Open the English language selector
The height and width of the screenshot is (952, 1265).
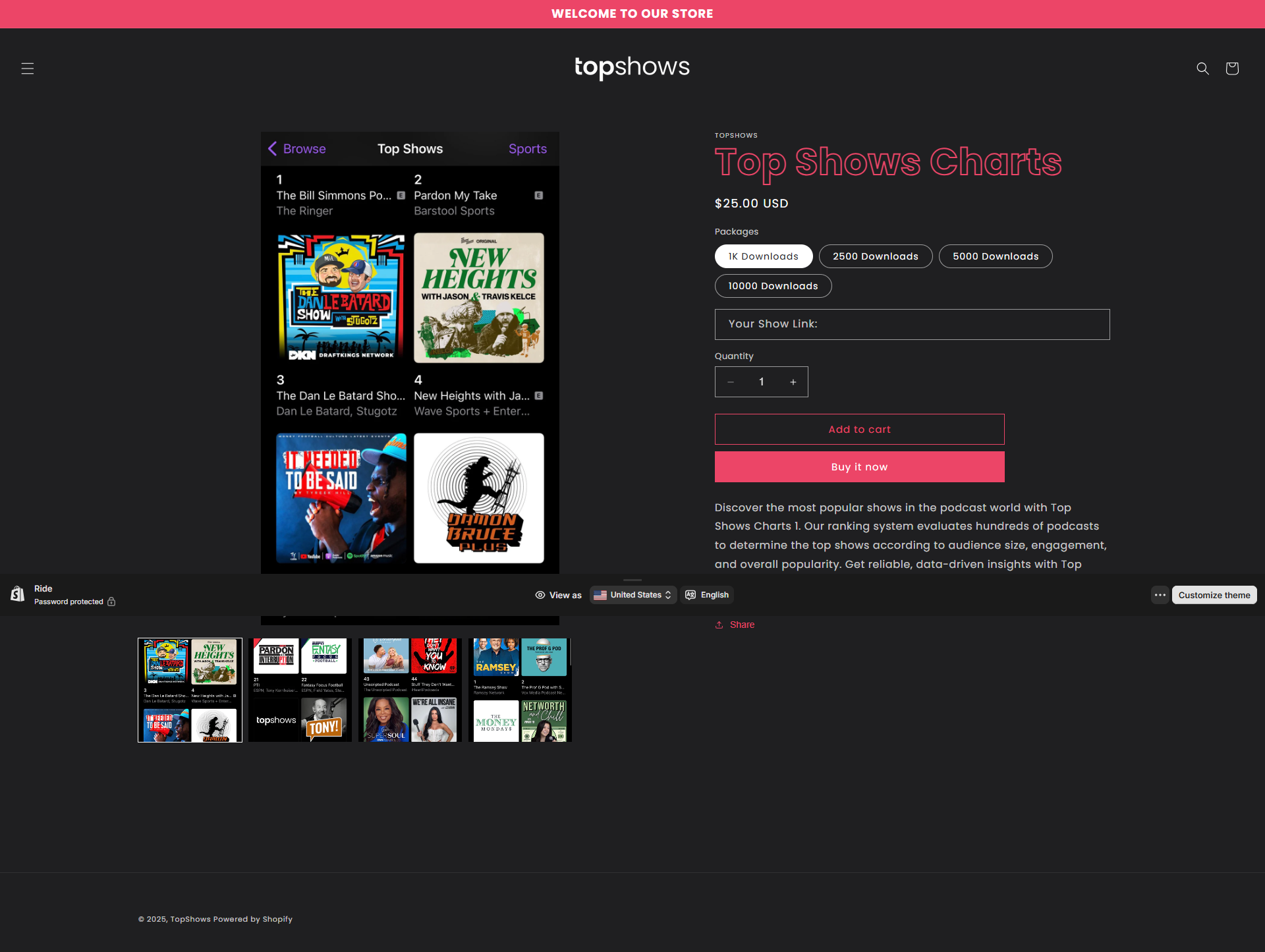(707, 595)
